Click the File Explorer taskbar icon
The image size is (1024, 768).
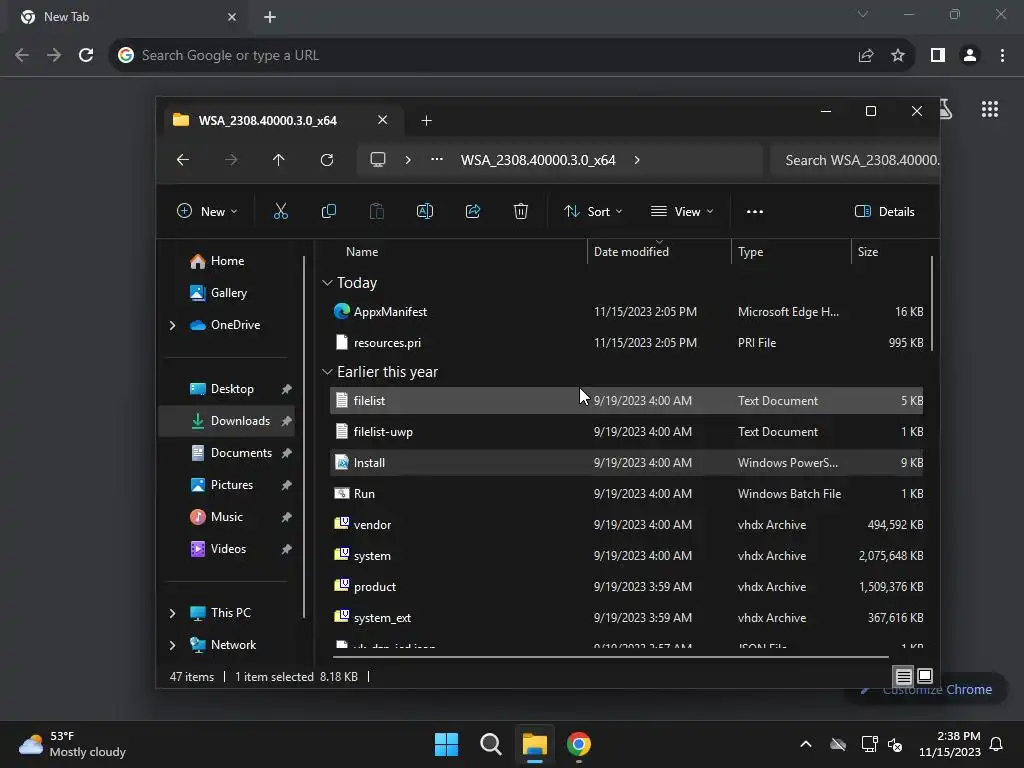tap(534, 744)
